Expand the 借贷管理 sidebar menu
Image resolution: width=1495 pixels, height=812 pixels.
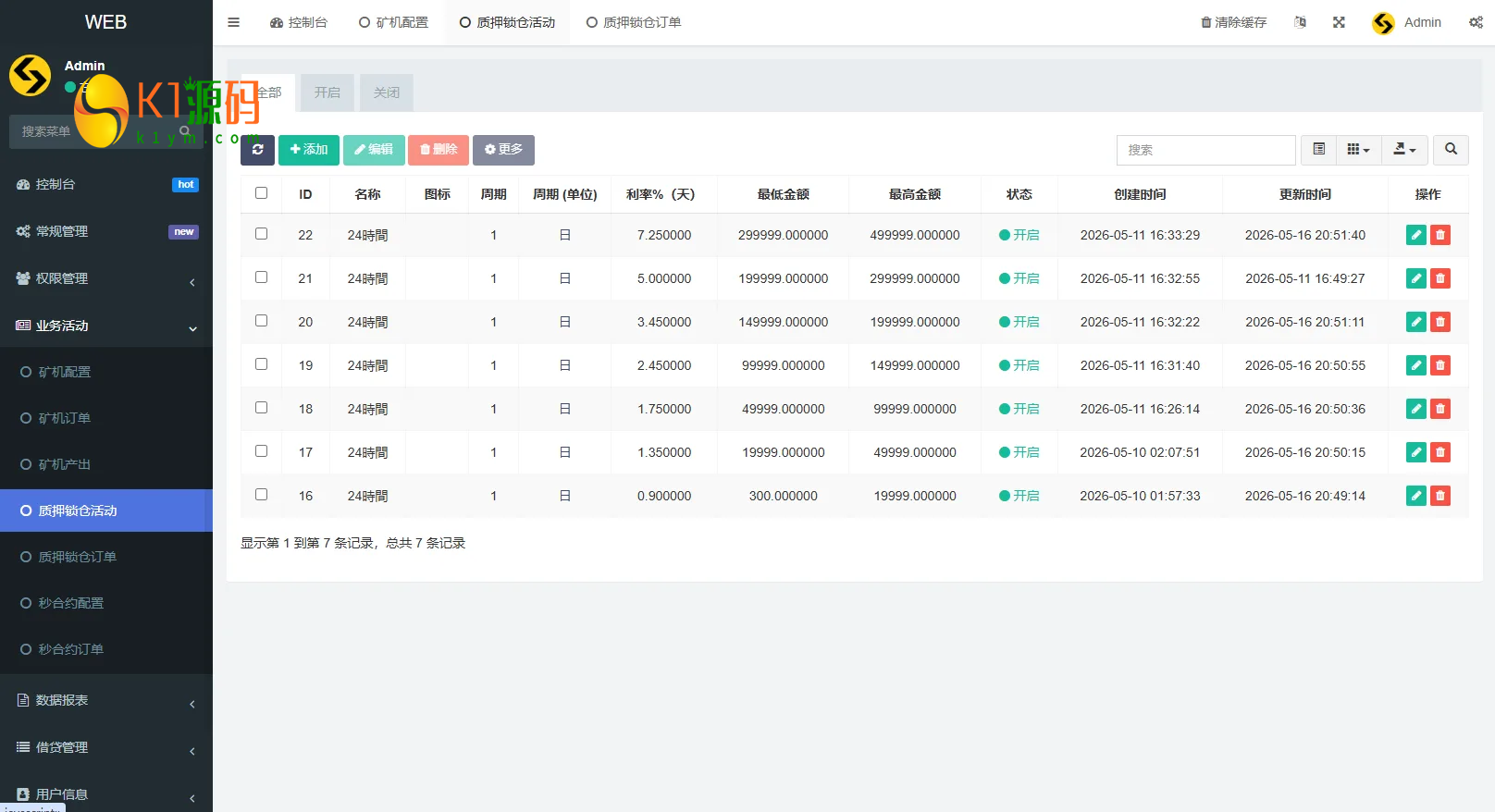[x=106, y=747]
